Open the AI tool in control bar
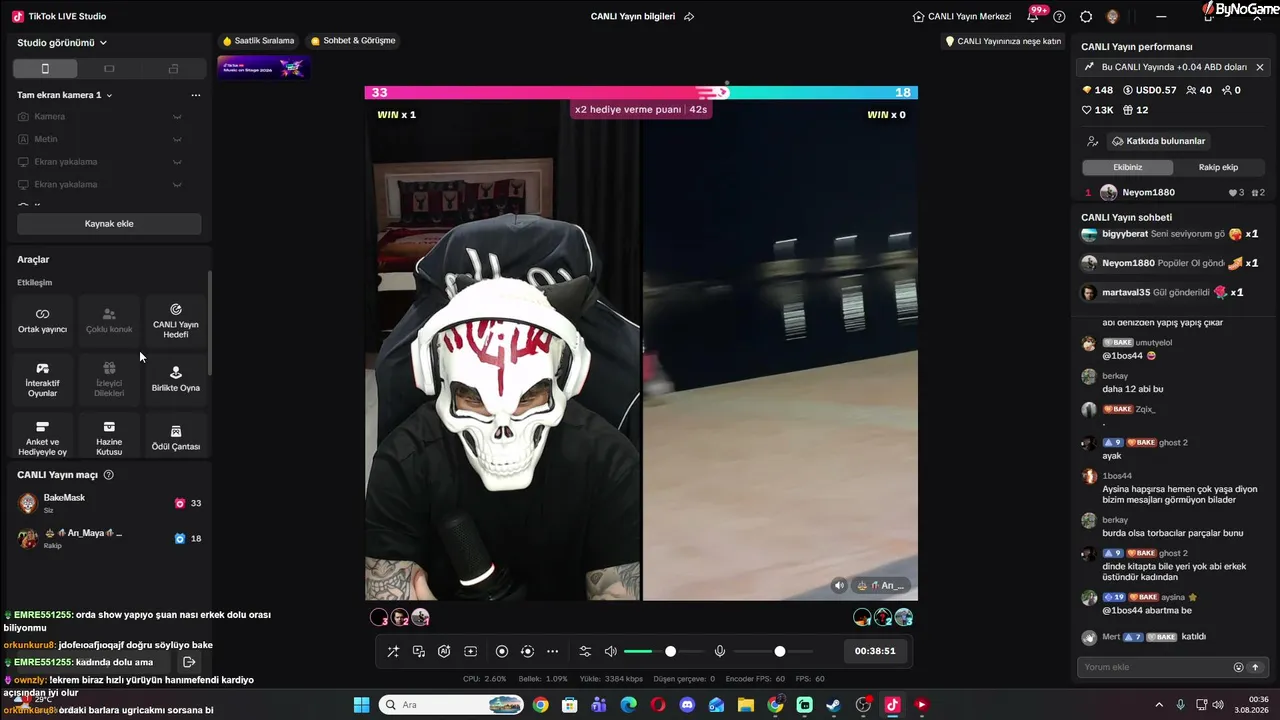Screen dimensions: 1280x720 click(x=444, y=652)
